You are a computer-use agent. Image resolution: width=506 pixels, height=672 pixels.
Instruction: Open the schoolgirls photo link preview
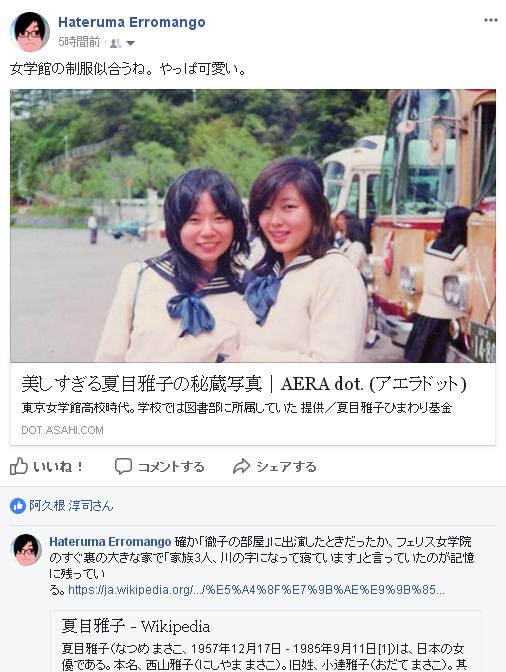click(253, 225)
